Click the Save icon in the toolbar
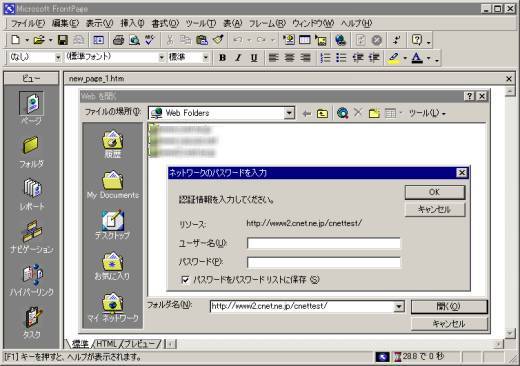 click(x=63, y=40)
